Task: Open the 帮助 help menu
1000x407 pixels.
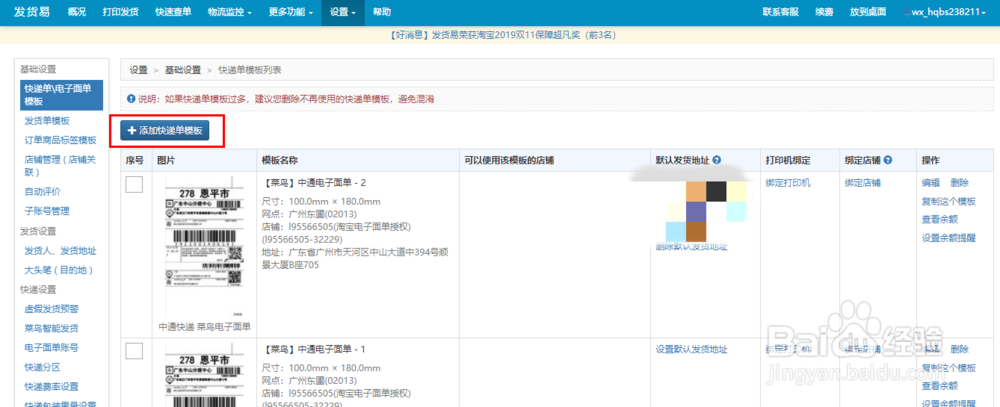Action: [x=381, y=12]
